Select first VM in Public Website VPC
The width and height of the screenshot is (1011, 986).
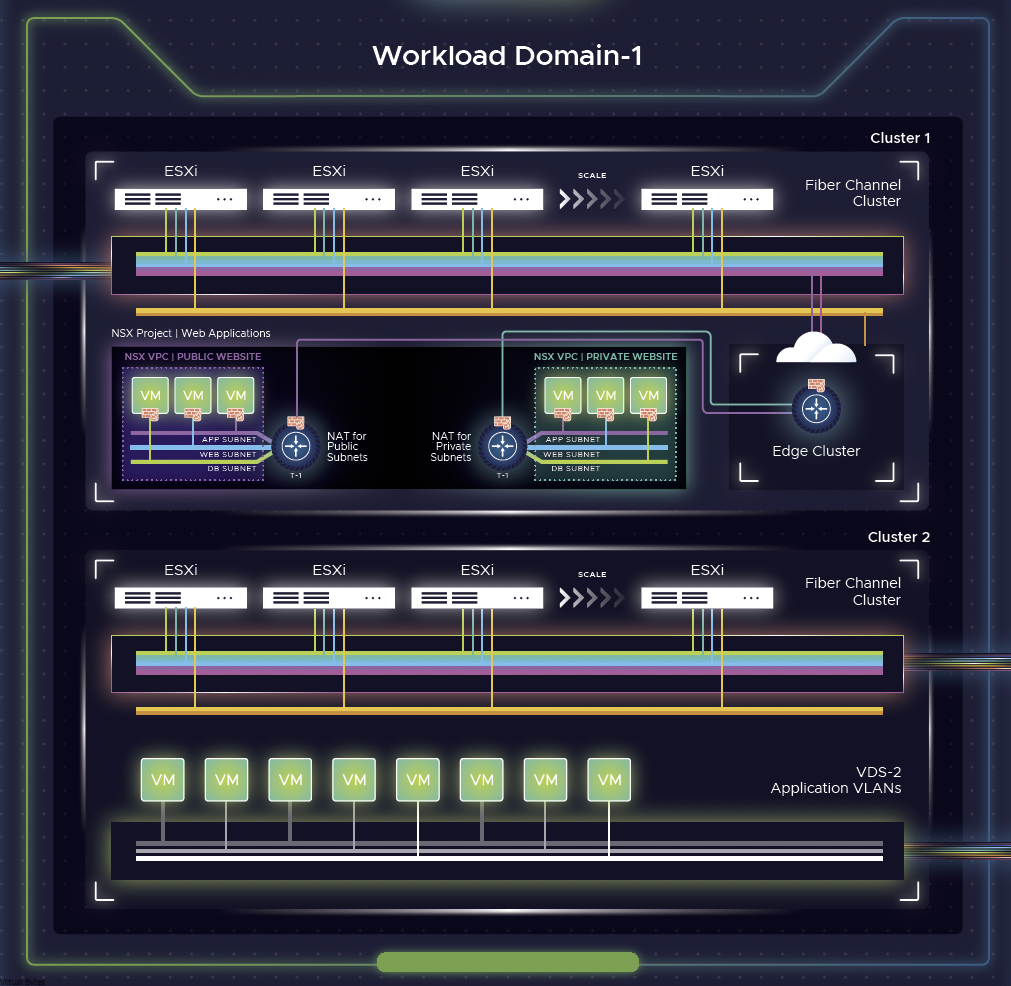tap(150, 395)
